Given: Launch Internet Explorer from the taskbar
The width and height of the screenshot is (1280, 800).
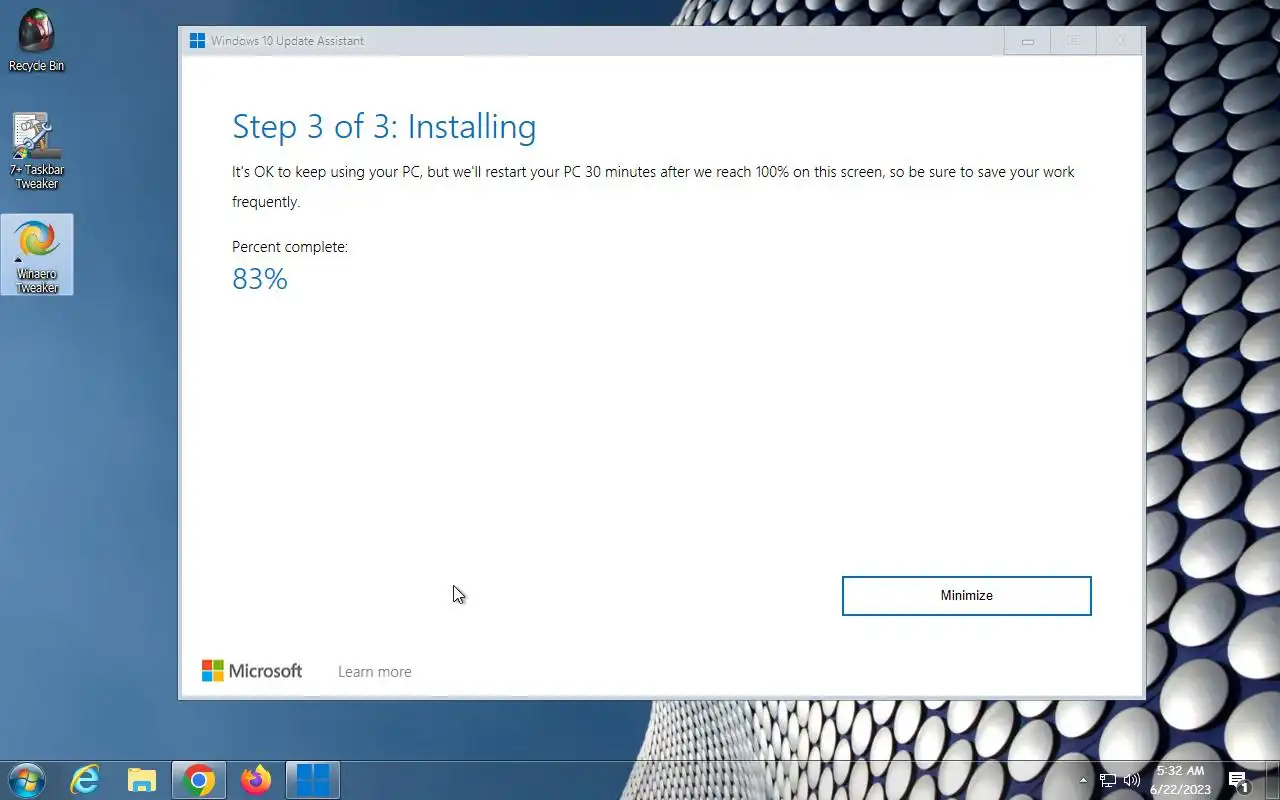Looking at the screenshot, I should click(x=85, y=779).
